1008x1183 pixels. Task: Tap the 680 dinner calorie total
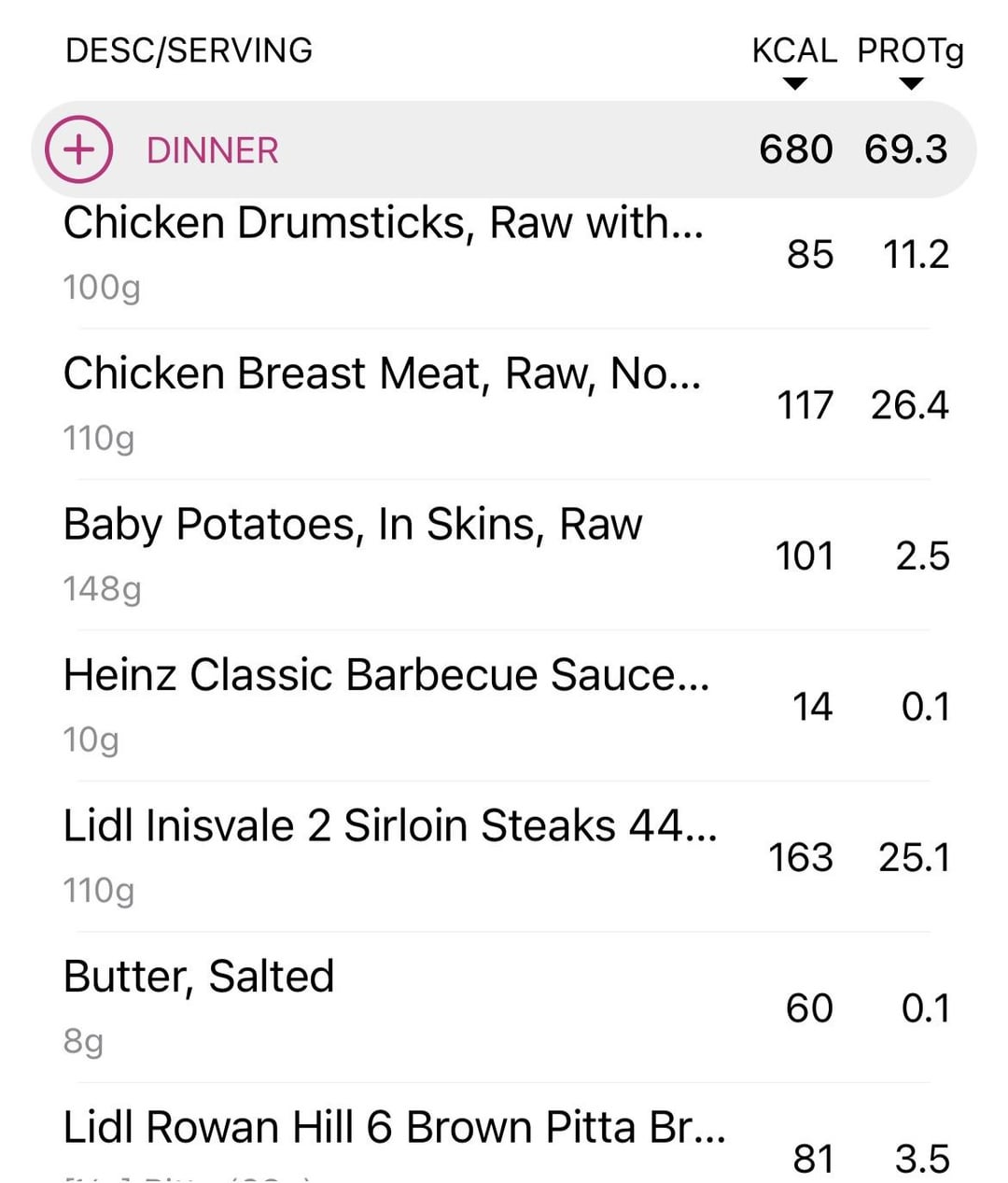click(796, 149)
